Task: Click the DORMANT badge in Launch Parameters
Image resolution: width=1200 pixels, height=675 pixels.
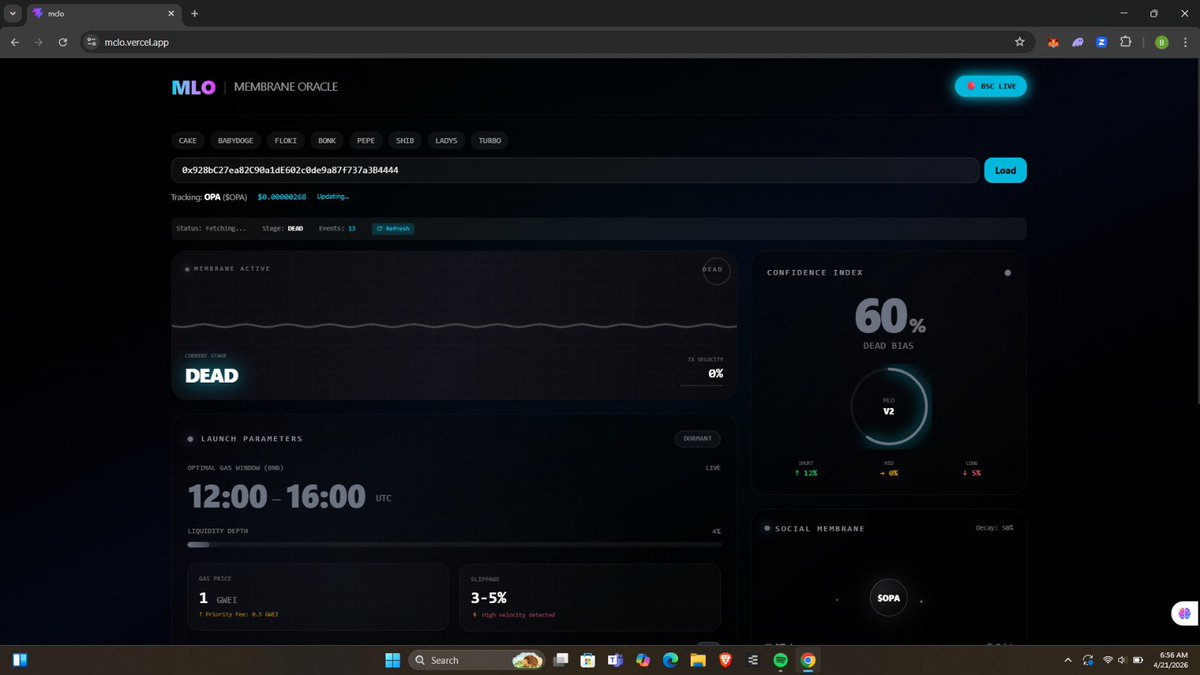Action: tap(697, 438)
